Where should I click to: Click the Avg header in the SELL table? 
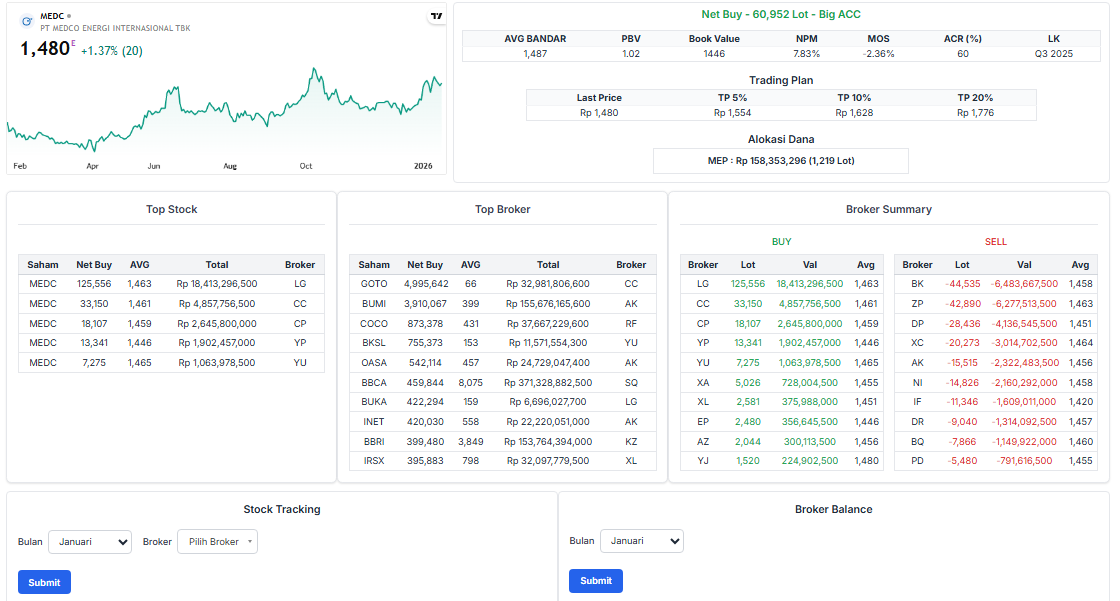pyautogui.click(x=1080, y=265)
